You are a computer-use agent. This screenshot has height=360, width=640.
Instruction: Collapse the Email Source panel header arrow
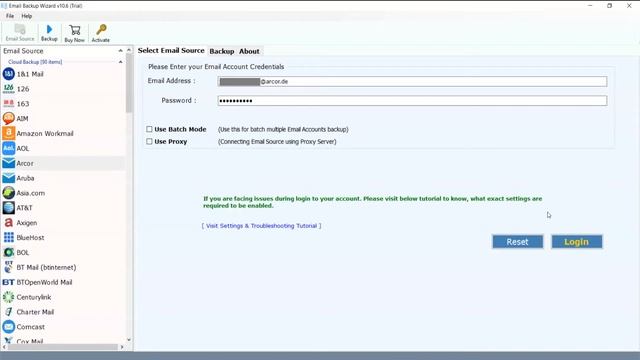coord(120,51)
